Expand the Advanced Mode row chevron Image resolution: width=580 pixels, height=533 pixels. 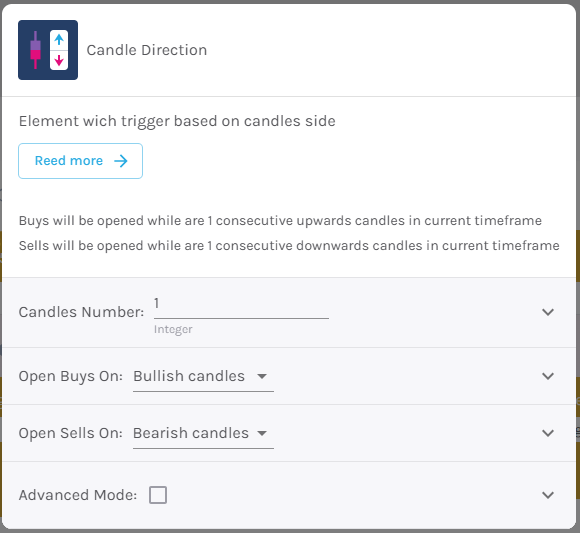548,495
